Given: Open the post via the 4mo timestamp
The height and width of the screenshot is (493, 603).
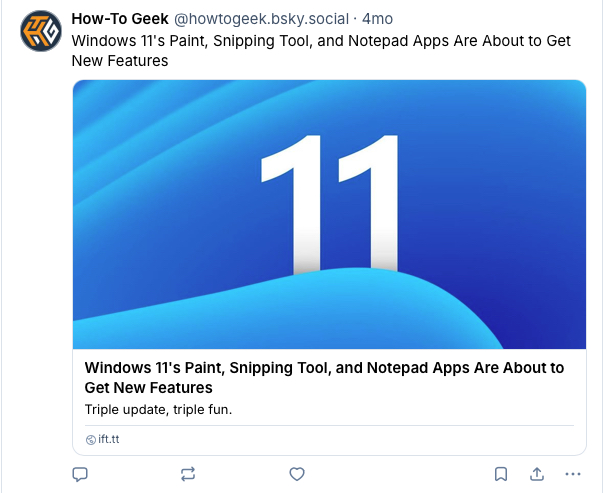Looking at the screenshot, I should coord(378,20).
